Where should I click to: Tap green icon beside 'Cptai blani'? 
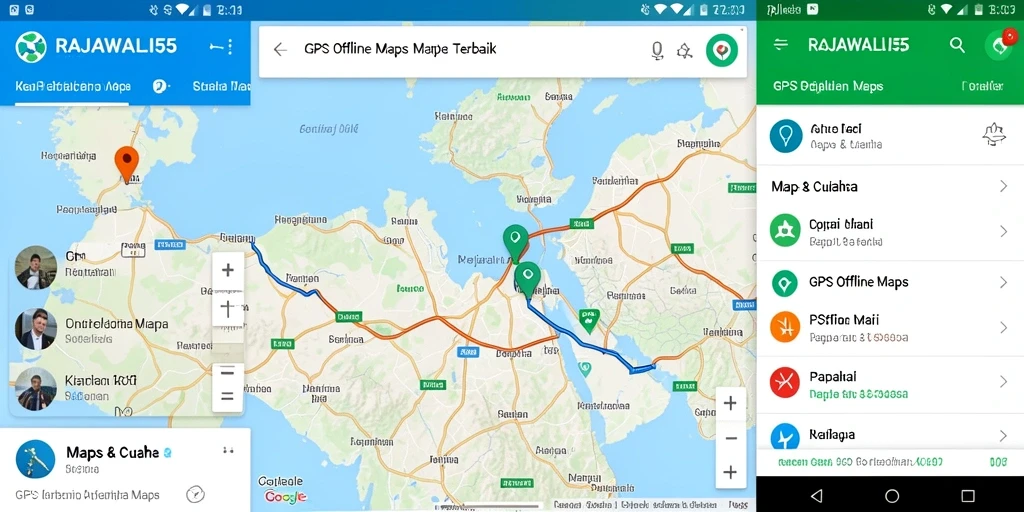[785, 231]
